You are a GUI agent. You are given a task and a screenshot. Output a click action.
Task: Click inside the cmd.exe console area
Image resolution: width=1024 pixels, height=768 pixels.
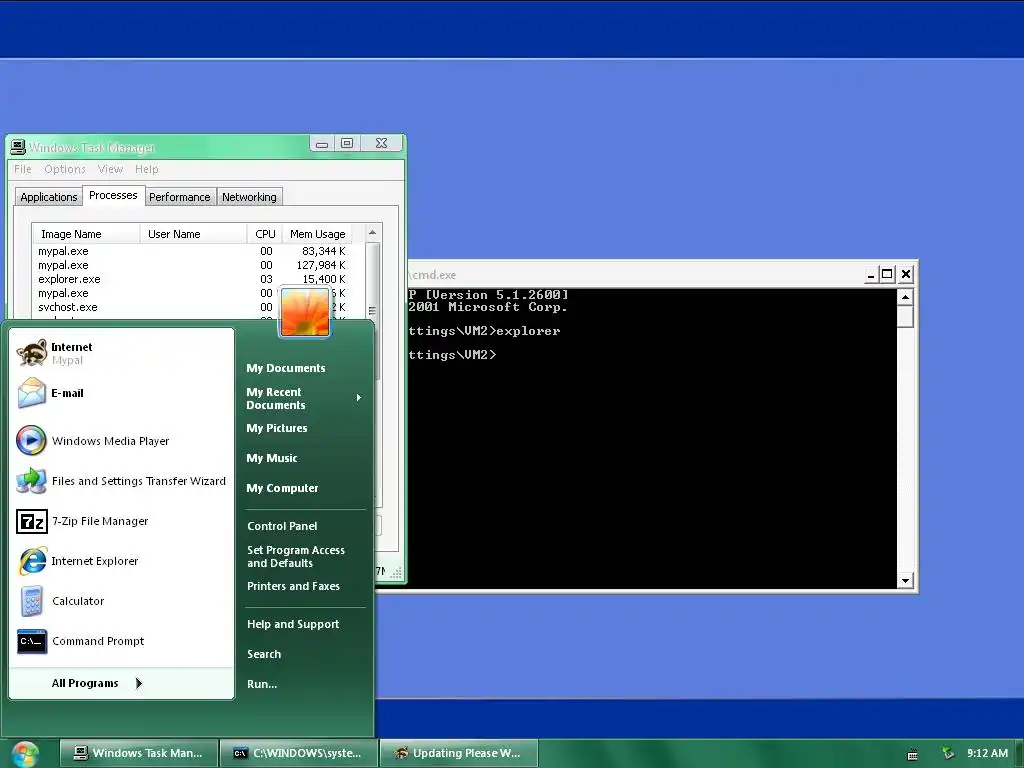click(x=653, y=439)
